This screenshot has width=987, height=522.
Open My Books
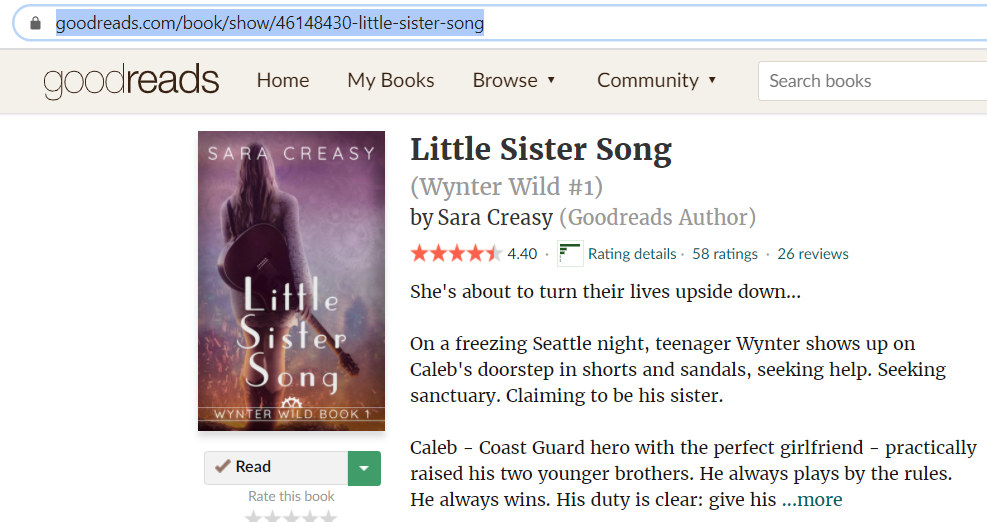[x=391, y=81]
